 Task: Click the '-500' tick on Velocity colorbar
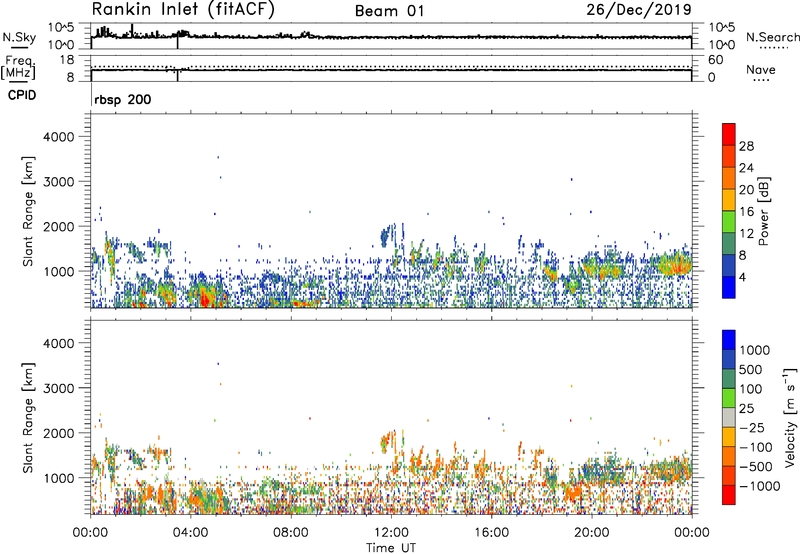[x=756, y=466]
